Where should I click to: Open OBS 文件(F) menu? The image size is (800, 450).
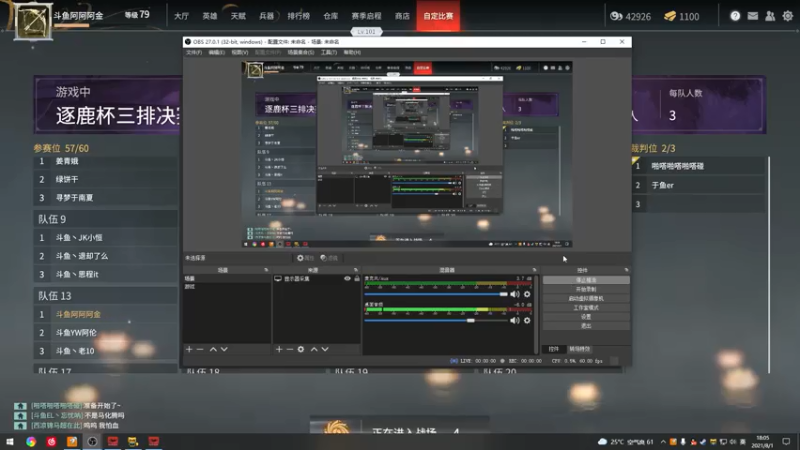pos(193,53)
